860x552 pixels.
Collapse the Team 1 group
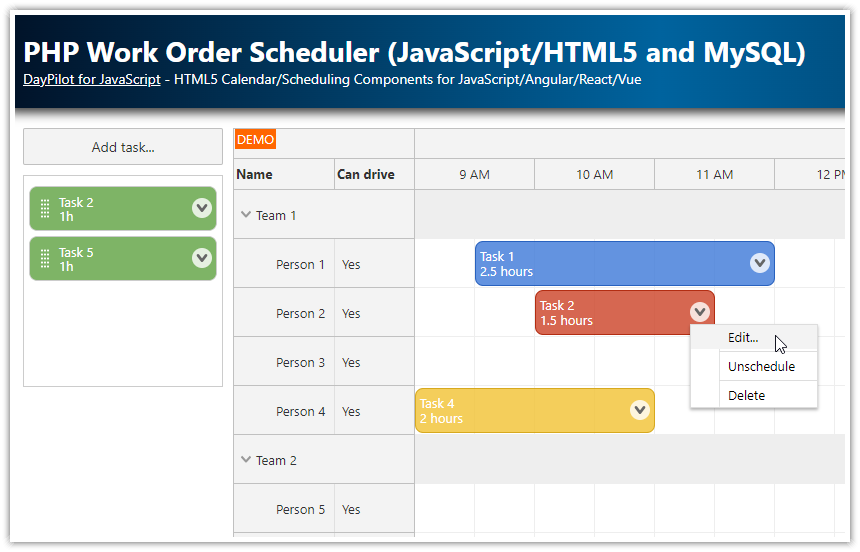point(246,215)
